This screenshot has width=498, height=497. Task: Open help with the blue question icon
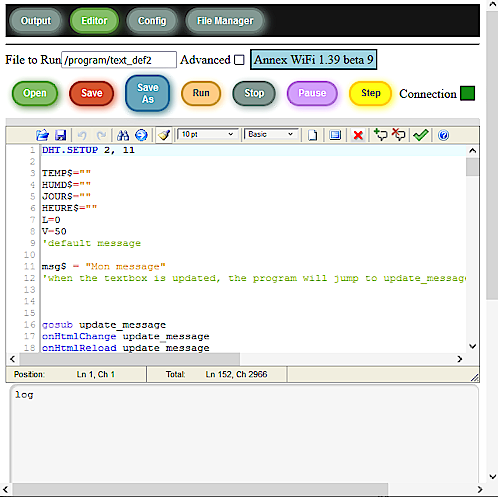pyautogui.click(x=443, y=135)
